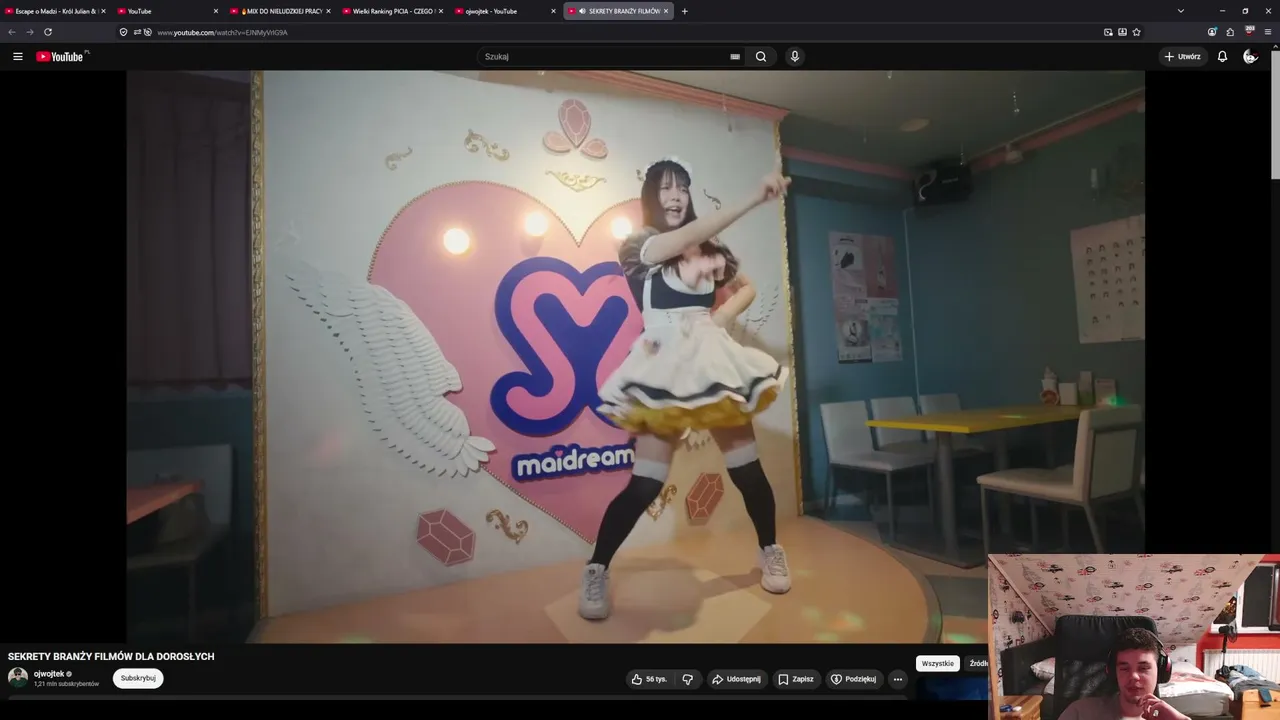The height and width of the screenshot is (720, 1280).
Task: Click the 'Utwórz' create button
Action: tap(1182, 57)
